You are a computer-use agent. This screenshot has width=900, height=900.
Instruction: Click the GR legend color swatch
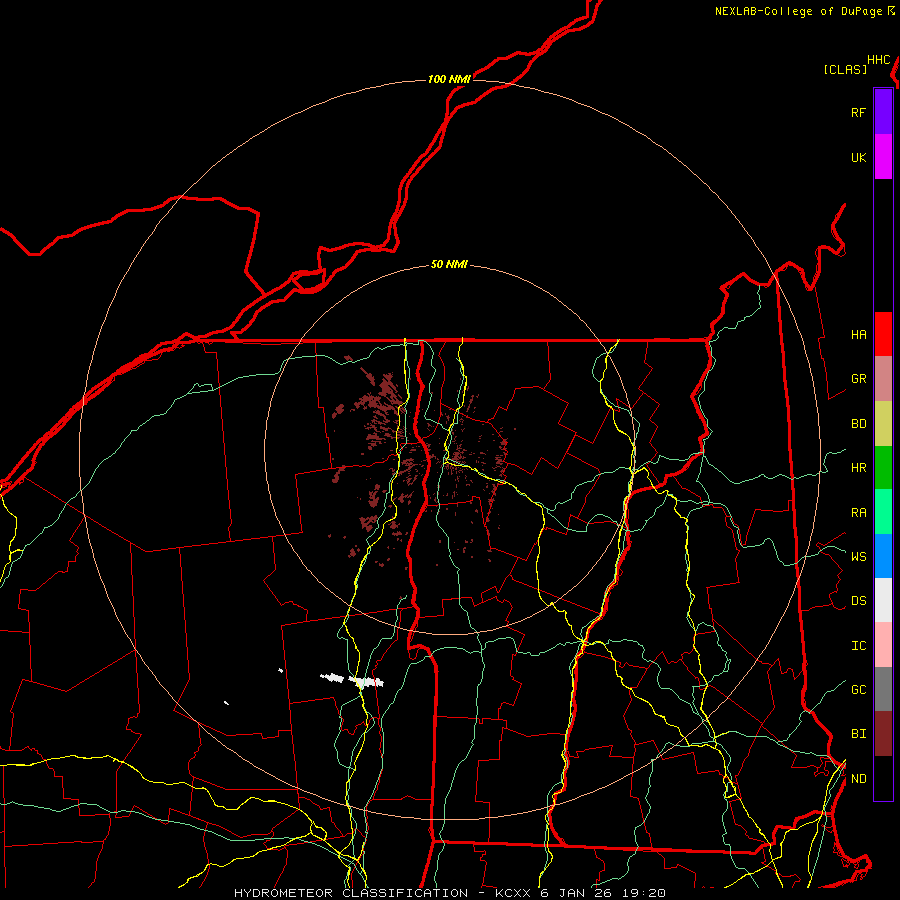click(x=883, y=379)
